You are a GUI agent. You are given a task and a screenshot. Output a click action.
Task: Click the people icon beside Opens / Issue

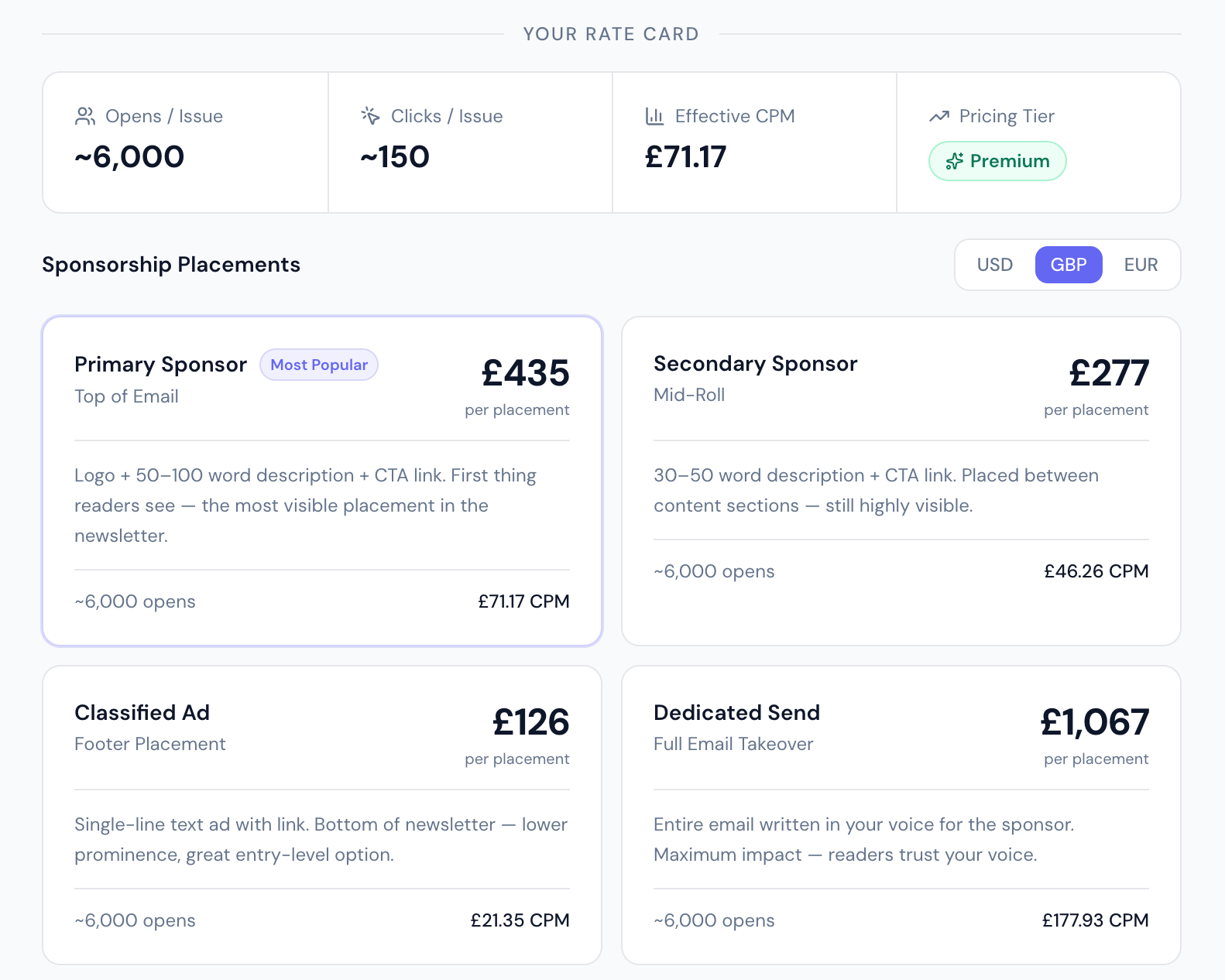pyautogui.click(x=85, y=116)
